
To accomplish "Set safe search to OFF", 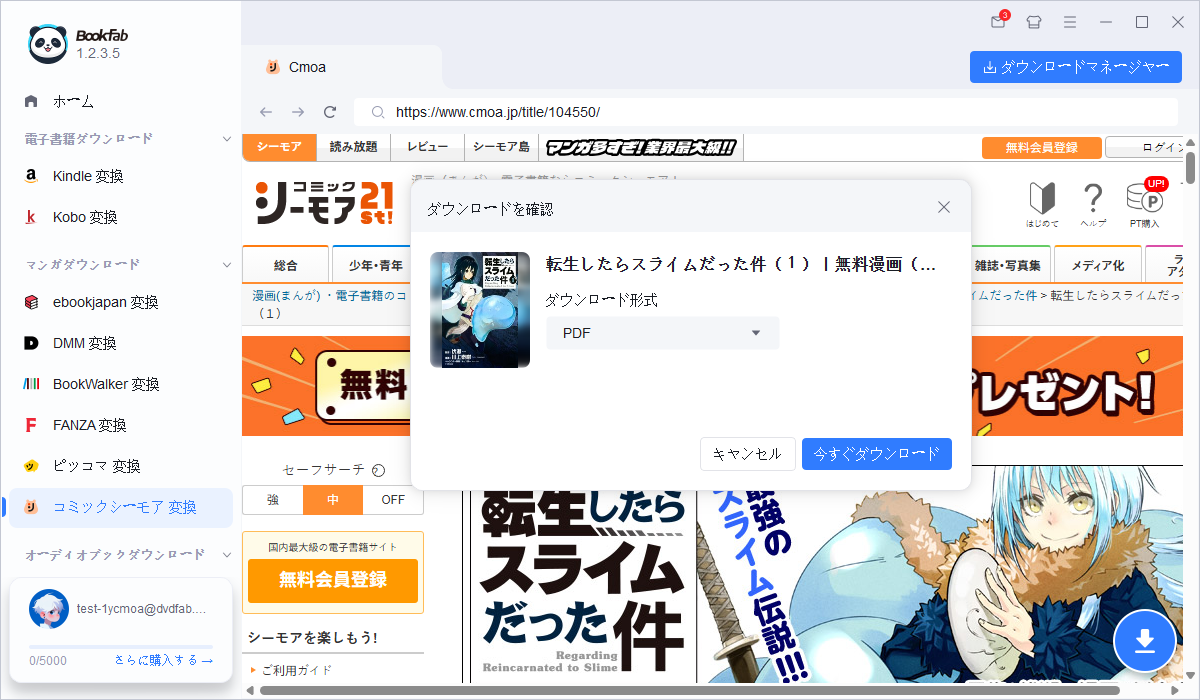I will tap(393, 499).
